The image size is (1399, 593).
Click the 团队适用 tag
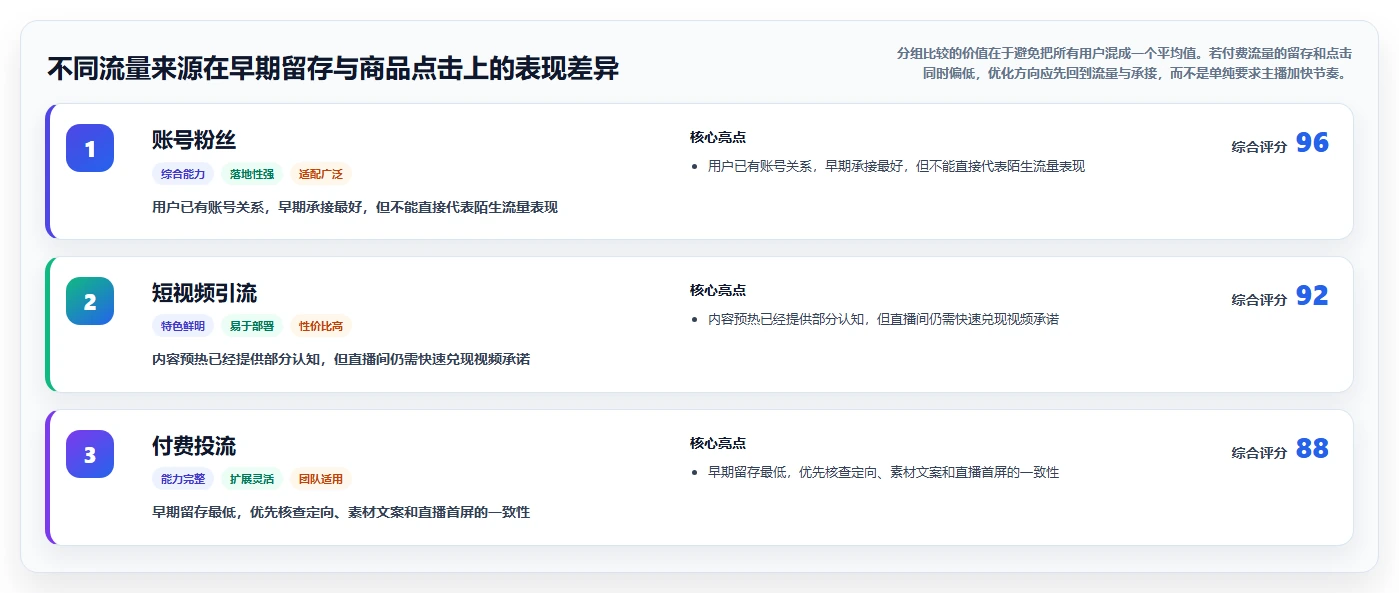321,479
